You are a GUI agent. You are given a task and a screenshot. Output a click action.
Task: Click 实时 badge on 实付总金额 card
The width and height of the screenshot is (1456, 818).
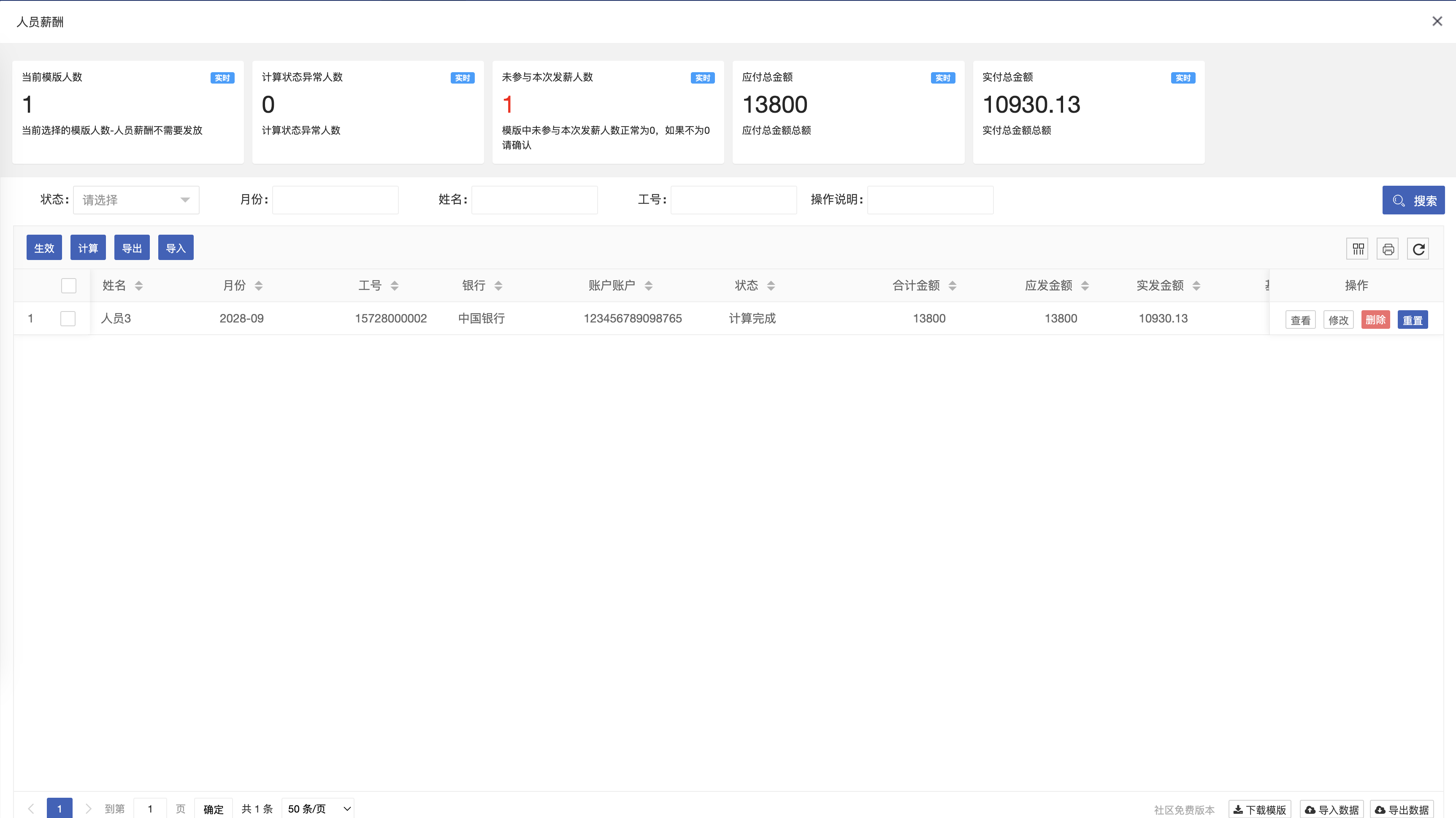pos(1183,78)
